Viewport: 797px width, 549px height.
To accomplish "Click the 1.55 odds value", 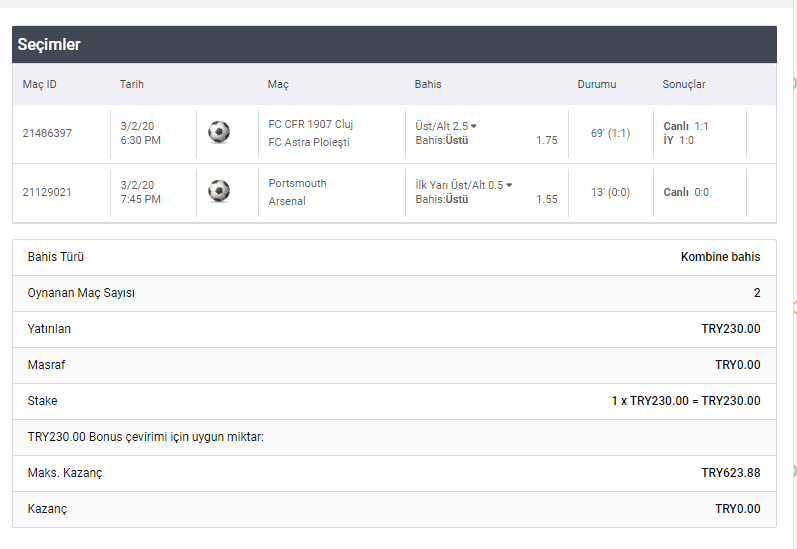I will (x=546, y=199).
